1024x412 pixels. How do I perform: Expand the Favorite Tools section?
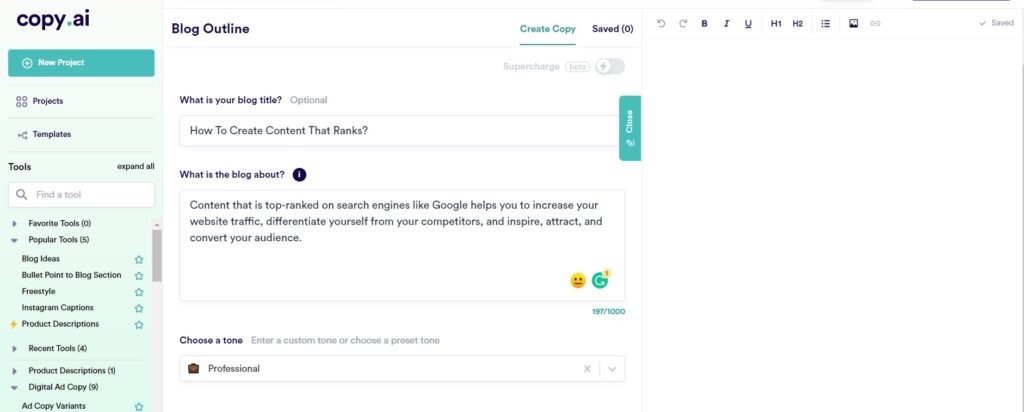[x=15, y=223]
